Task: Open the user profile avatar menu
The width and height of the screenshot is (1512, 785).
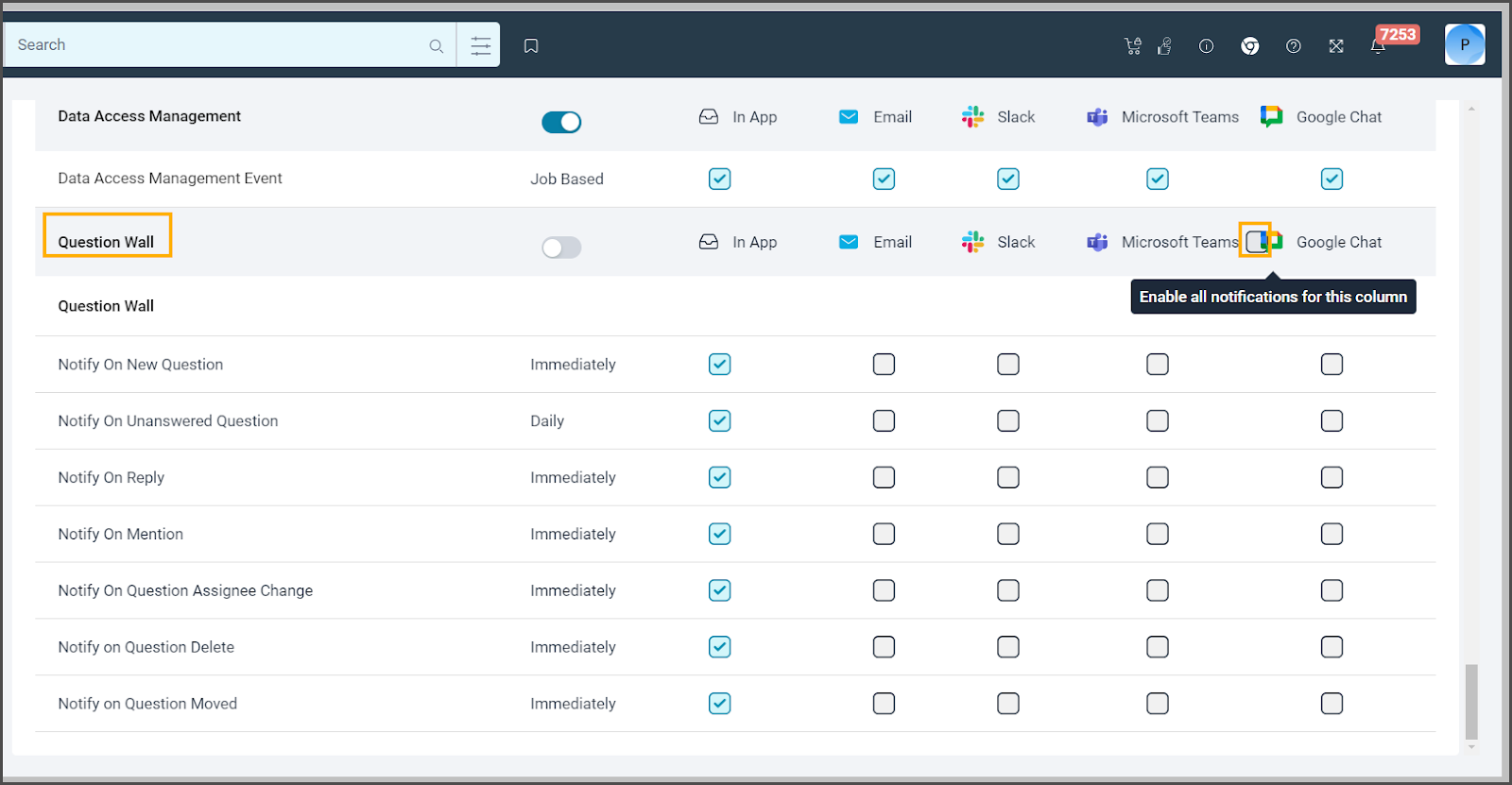Action: pos(1464,44)
